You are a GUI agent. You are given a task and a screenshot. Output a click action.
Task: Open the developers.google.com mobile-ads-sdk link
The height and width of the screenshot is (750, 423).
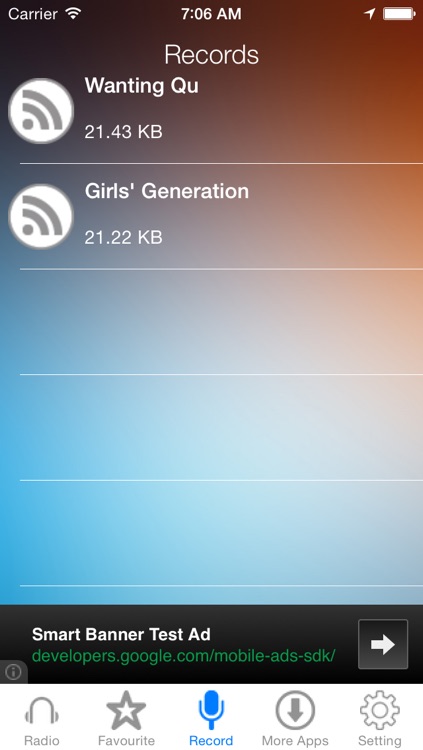click(184, 656)
